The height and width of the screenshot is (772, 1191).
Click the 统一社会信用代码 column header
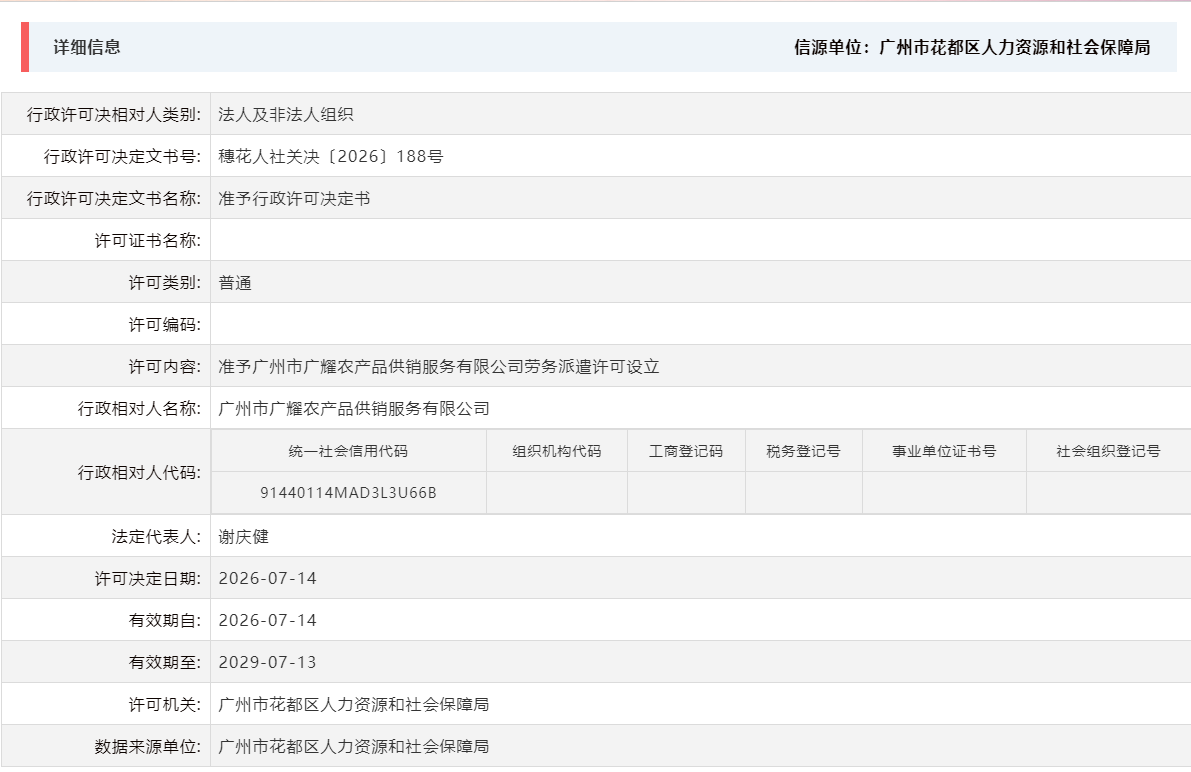(x=348, y=451)
